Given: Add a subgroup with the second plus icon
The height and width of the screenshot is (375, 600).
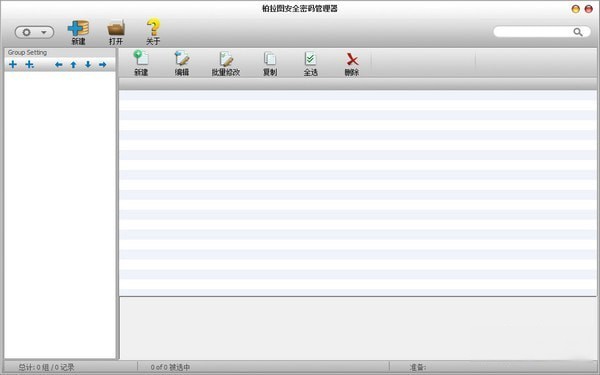Looking at the screenshot, I should (29, 64).
